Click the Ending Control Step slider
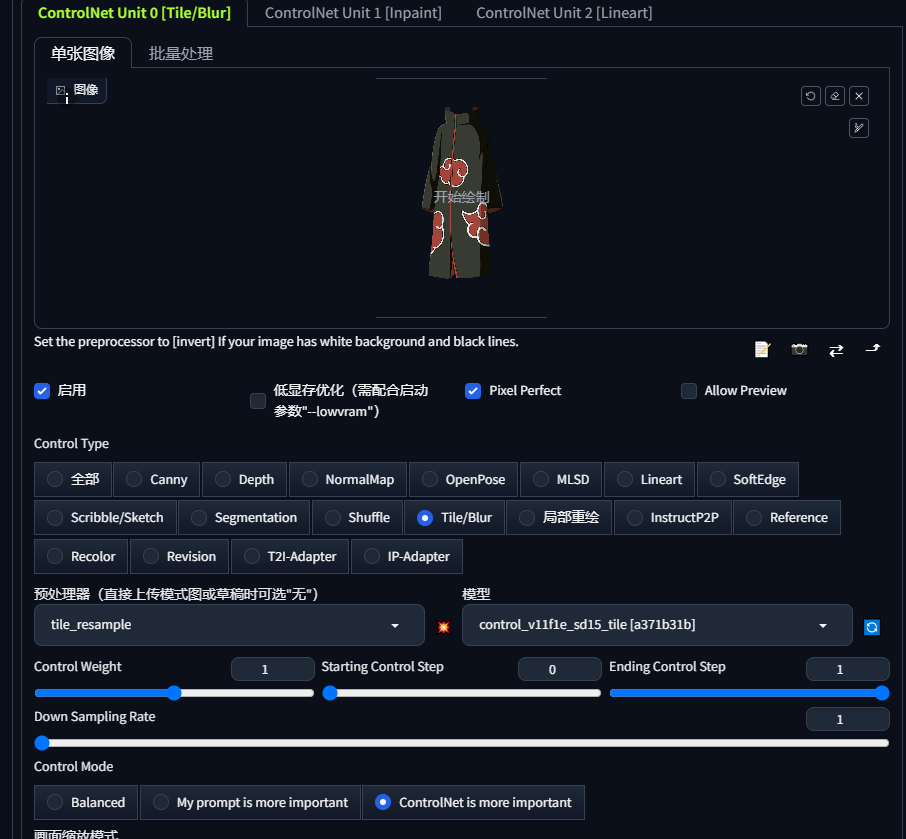 click(x=749, y=693)
